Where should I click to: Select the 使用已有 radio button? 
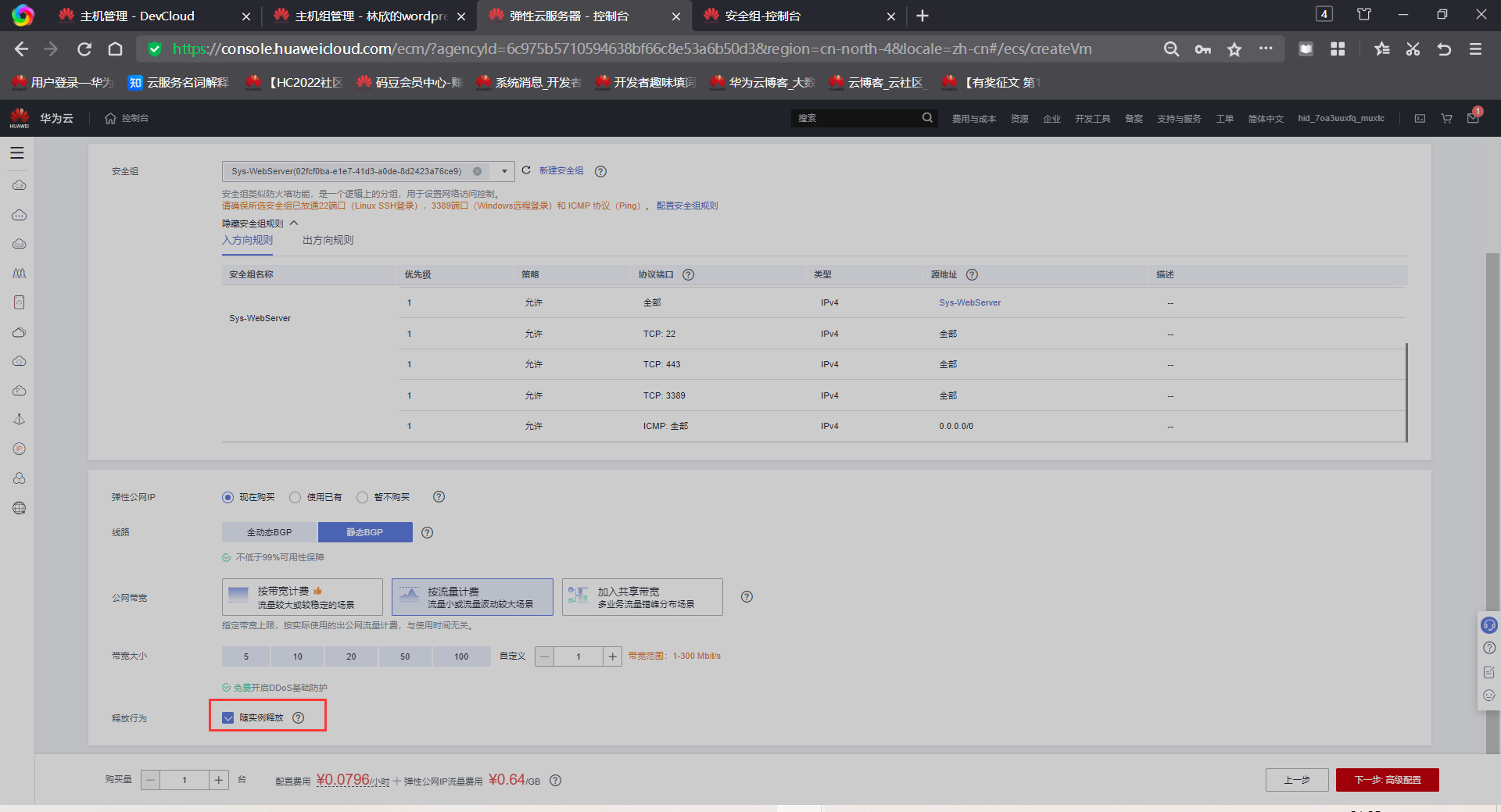tap(295, 497)
